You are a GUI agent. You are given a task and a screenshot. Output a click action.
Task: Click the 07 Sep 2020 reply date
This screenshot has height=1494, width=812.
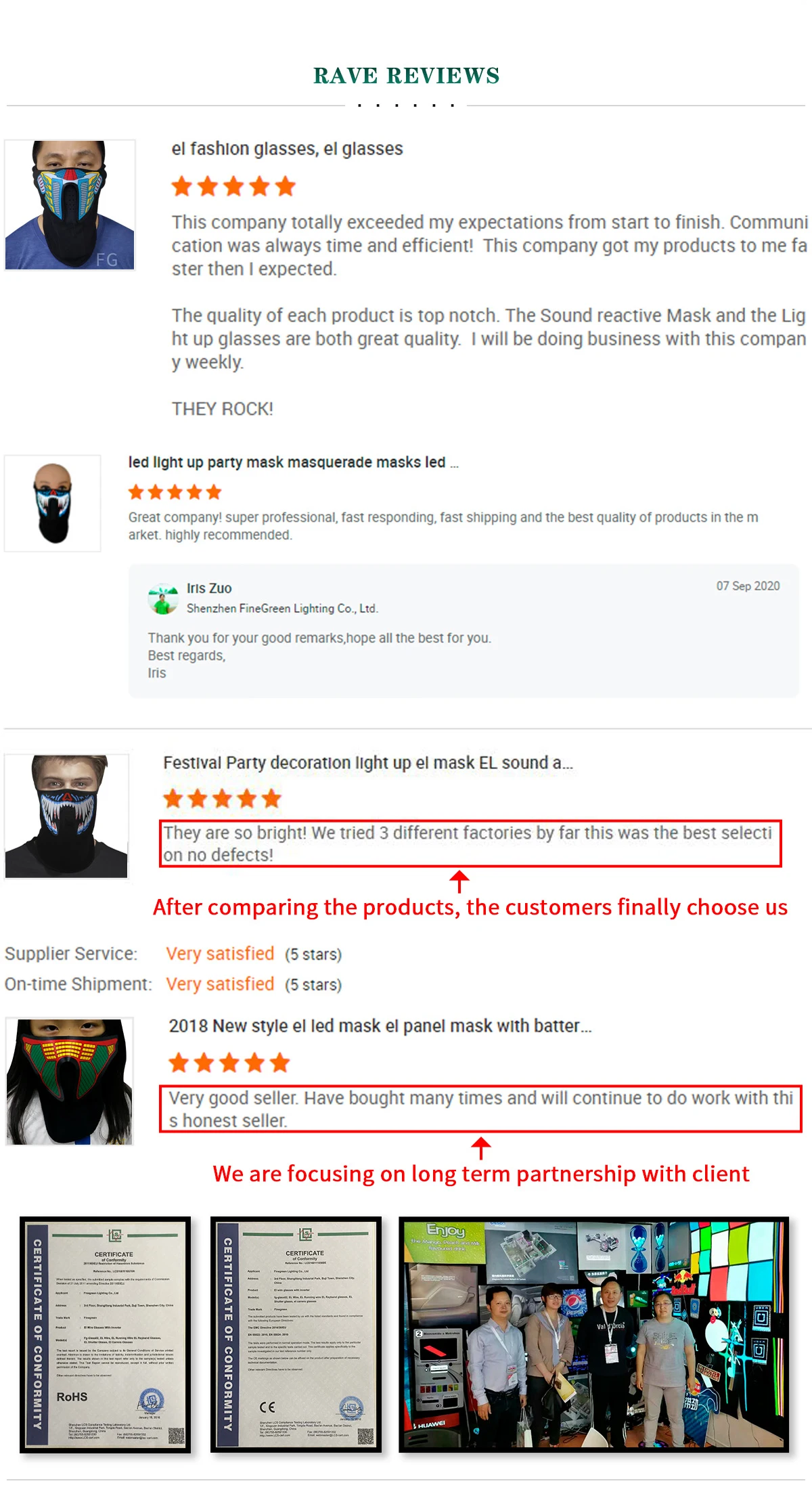click(x=748, y=586)
